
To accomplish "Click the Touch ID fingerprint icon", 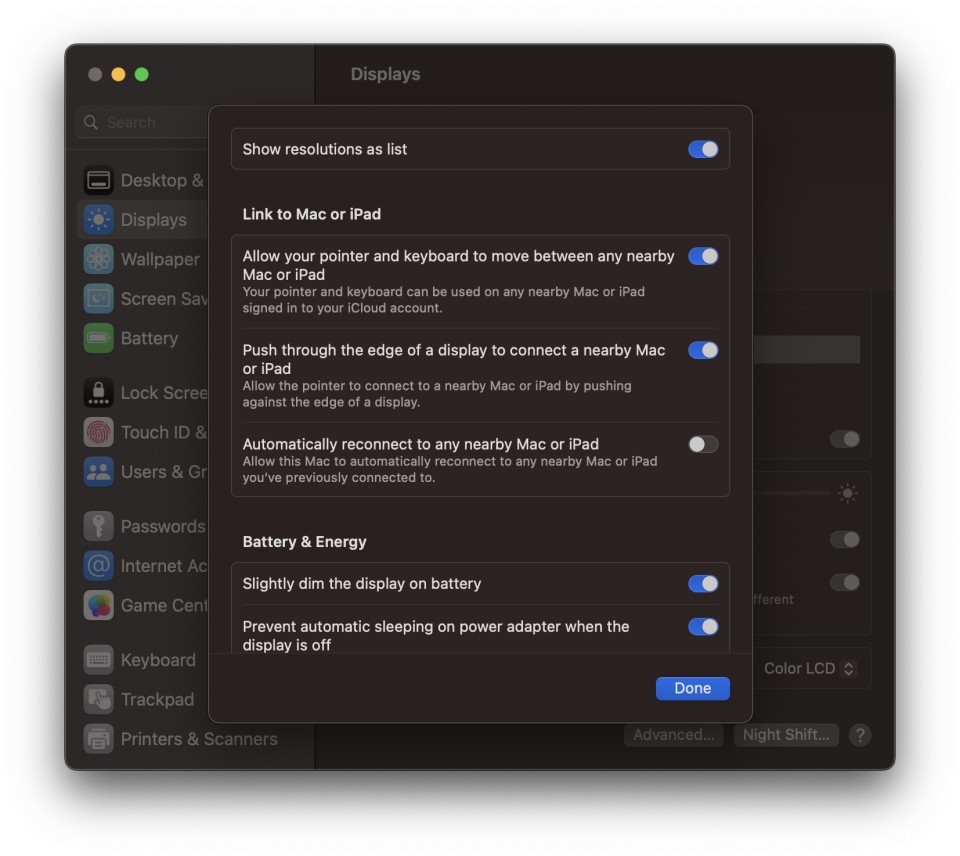I will [98, 432].
